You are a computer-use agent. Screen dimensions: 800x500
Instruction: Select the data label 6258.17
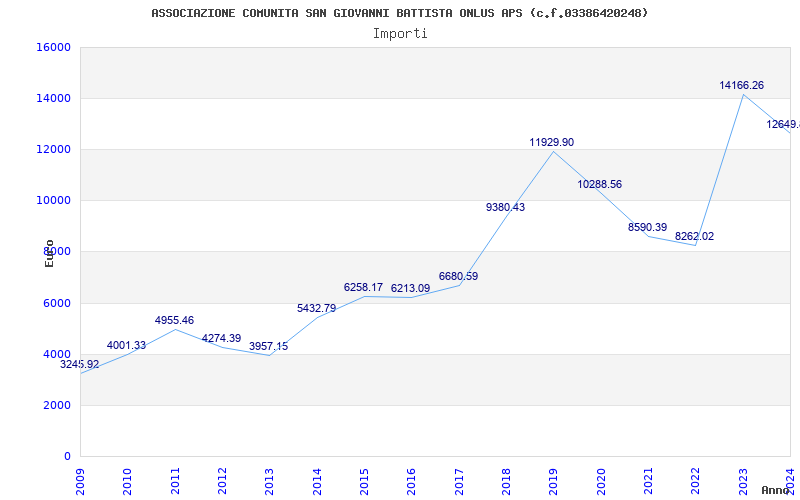pyautogui.click(x=363, y=287)
